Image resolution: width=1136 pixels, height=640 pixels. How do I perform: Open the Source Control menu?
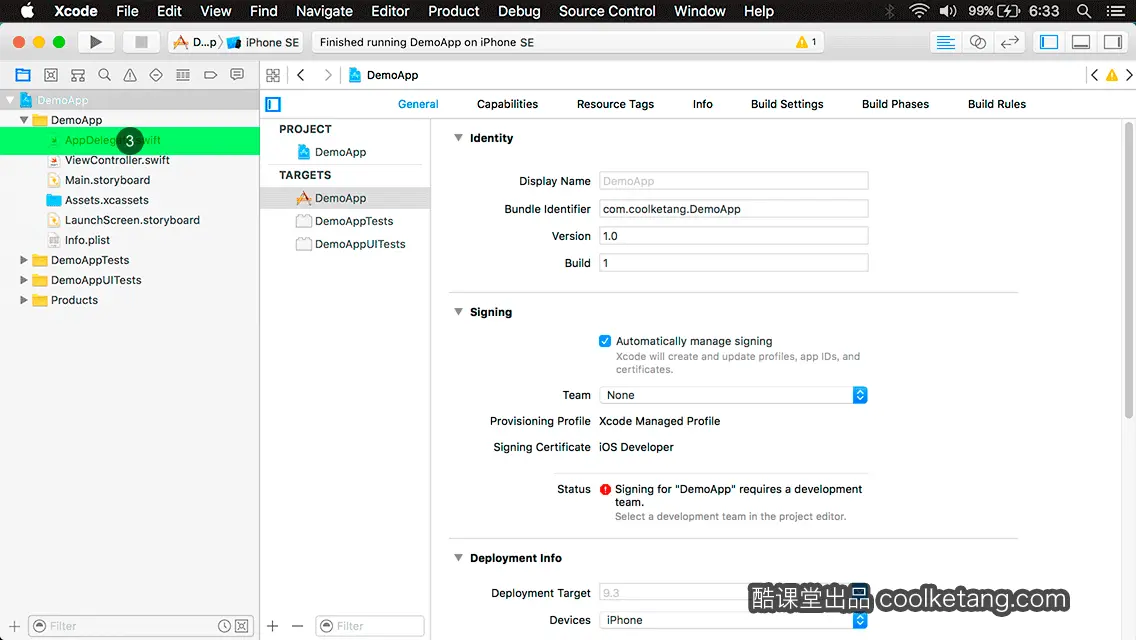(x=607, y=11)
